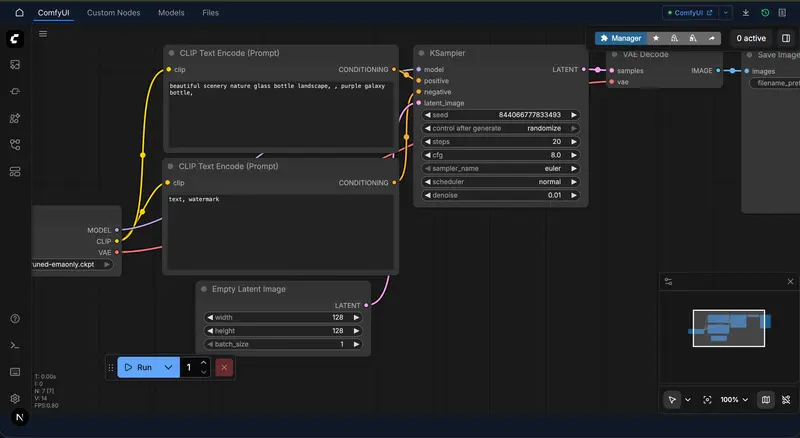The image size is (800, 438).
Task: Click the denoise slider in KSampler
Action: tap(502, 195)
